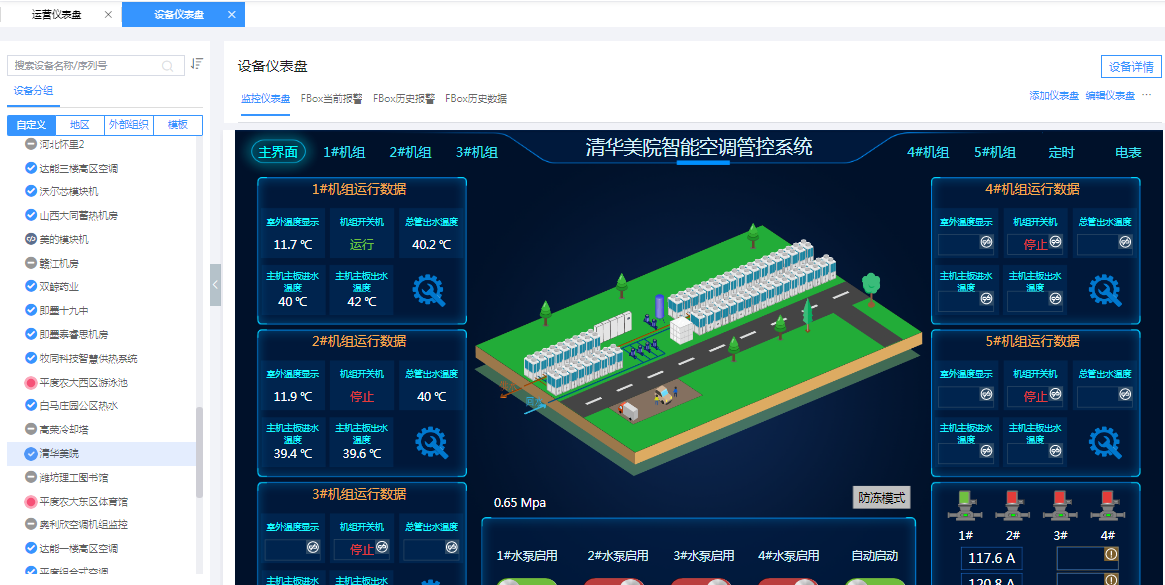Click the 添加仪表盘 link
The image size is (1165, 585).
(x=1054, y=95)
